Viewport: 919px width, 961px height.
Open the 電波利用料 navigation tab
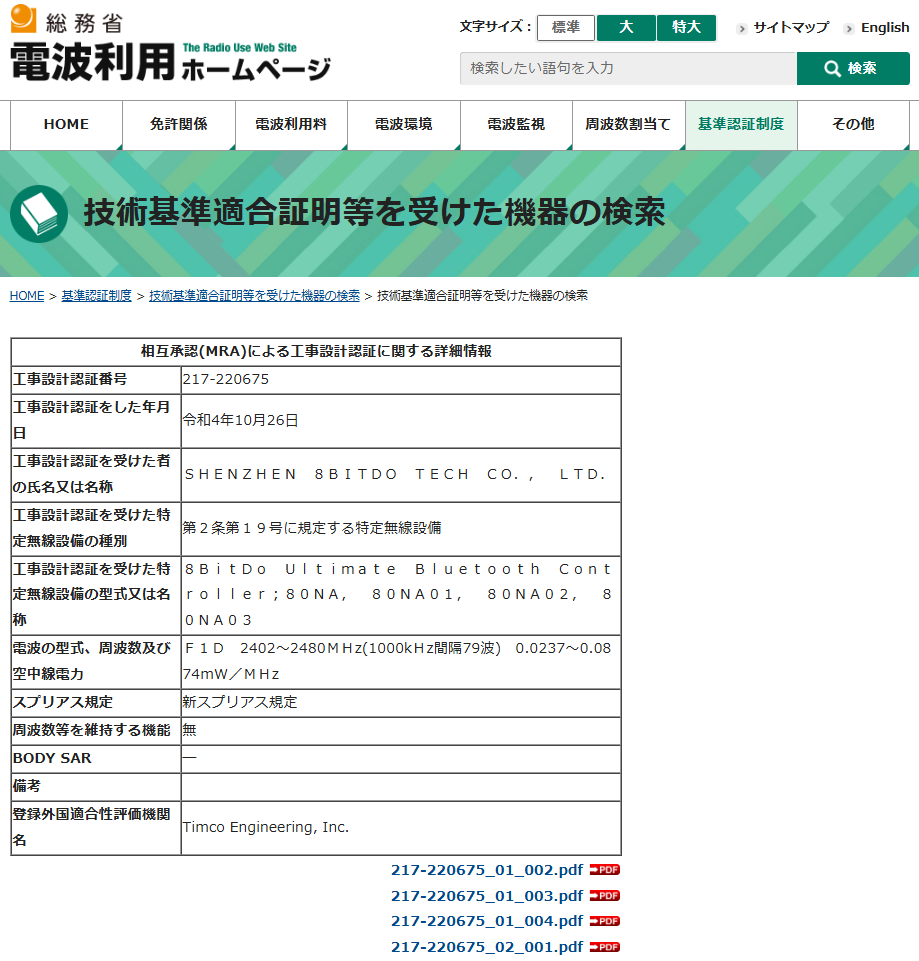[x=291, y=124]
